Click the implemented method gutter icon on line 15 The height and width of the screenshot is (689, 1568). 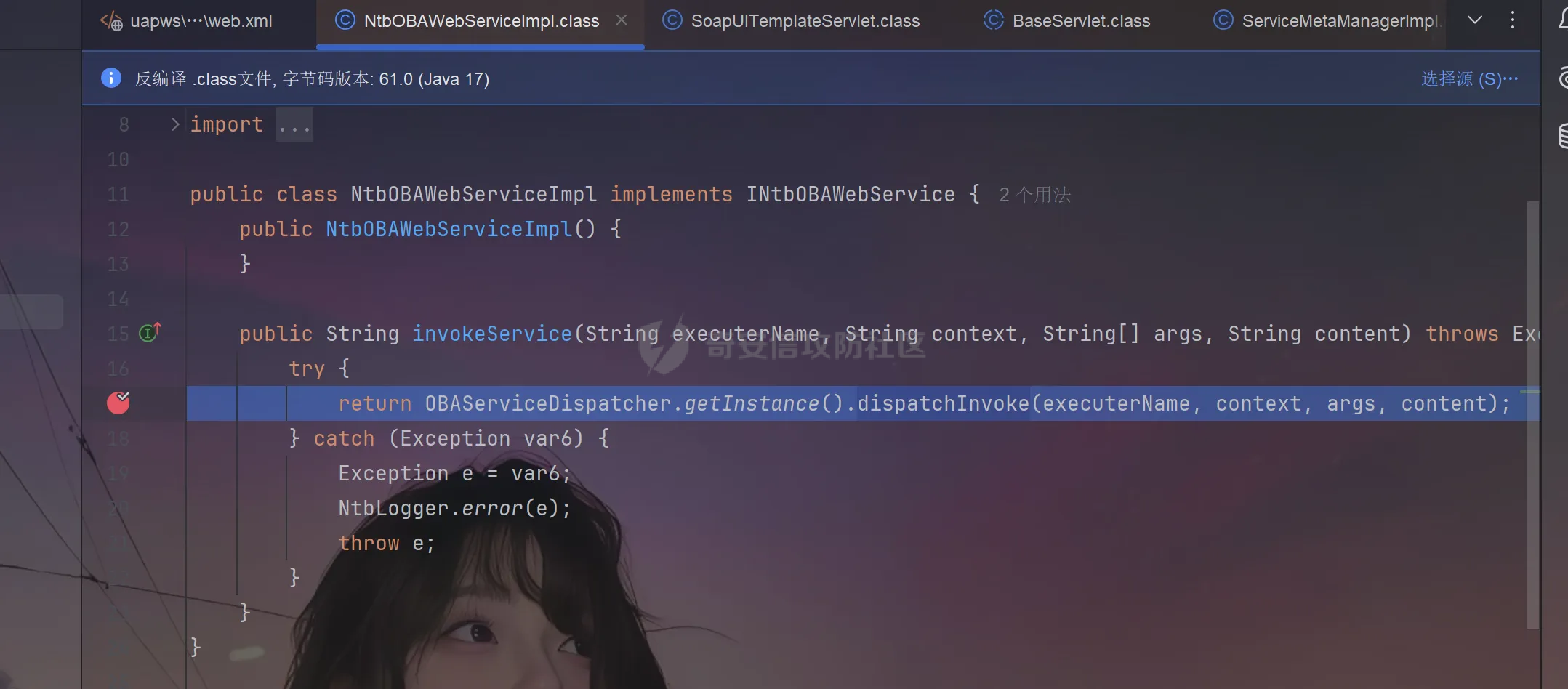pos(150,333)
